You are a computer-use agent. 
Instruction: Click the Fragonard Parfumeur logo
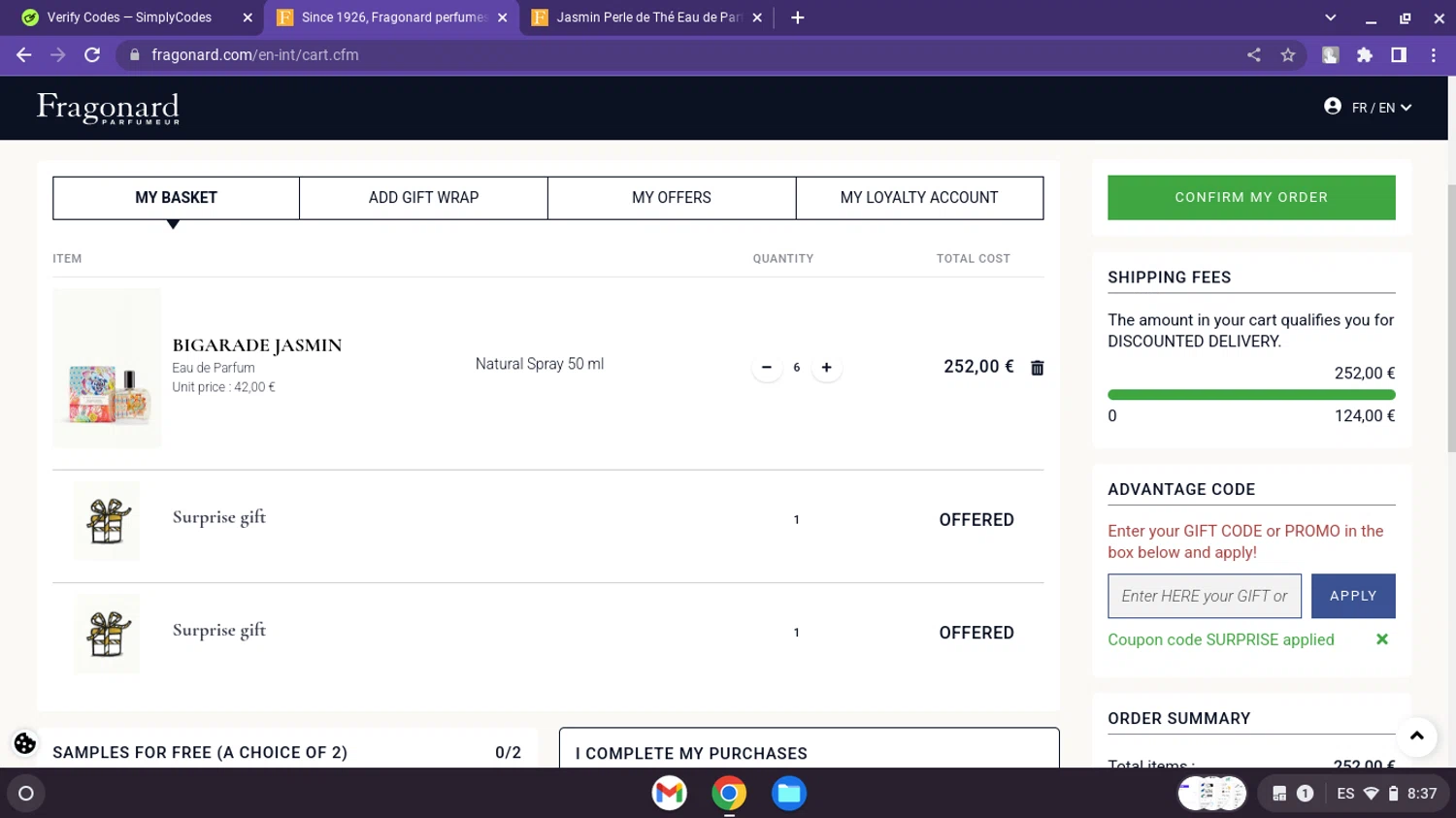click(108, 108)
